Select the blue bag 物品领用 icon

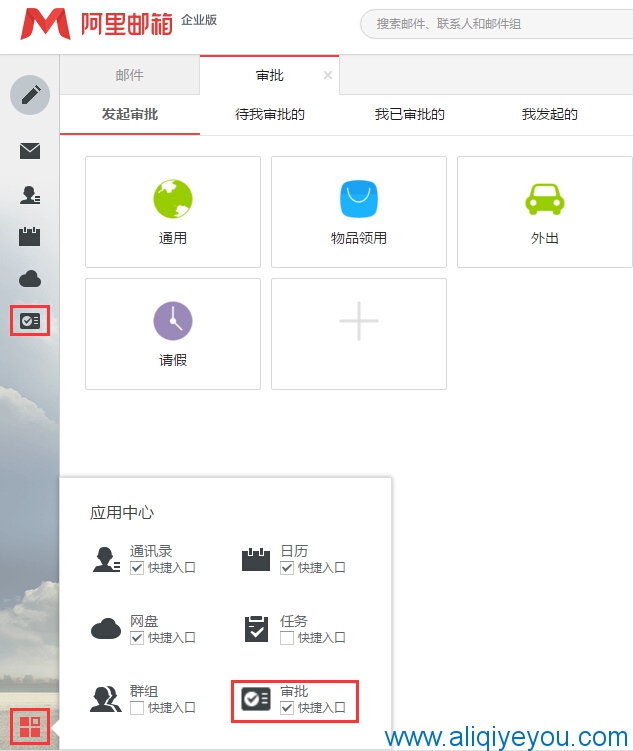(x=359, y=199)
